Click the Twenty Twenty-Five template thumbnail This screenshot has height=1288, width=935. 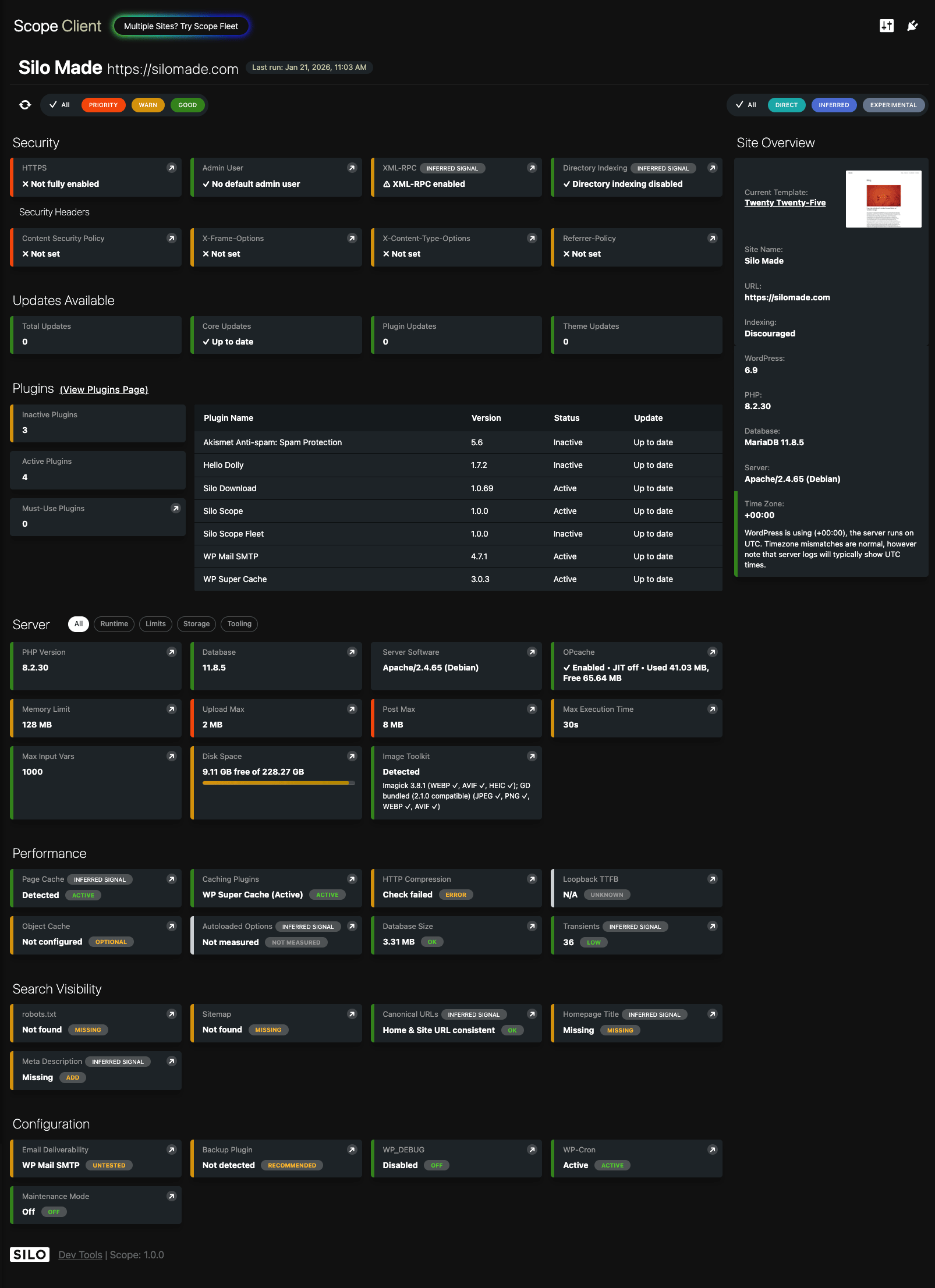pos(884,199)
